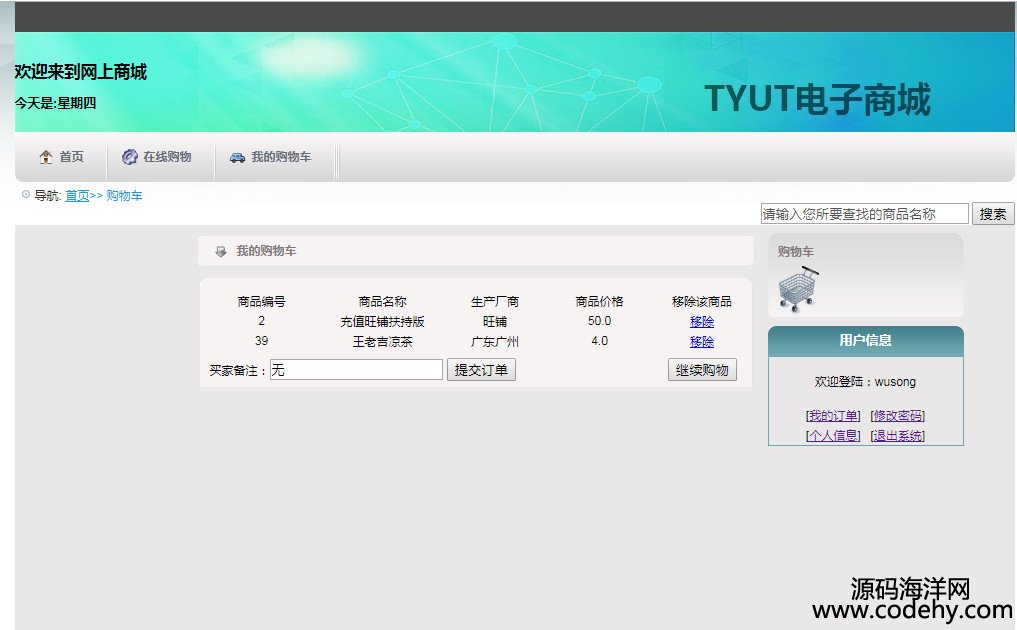Screen dimensions: 1017x630
Task: Click the arrow icon beside 我的购物车 header
Action: (x=221, y=251)
